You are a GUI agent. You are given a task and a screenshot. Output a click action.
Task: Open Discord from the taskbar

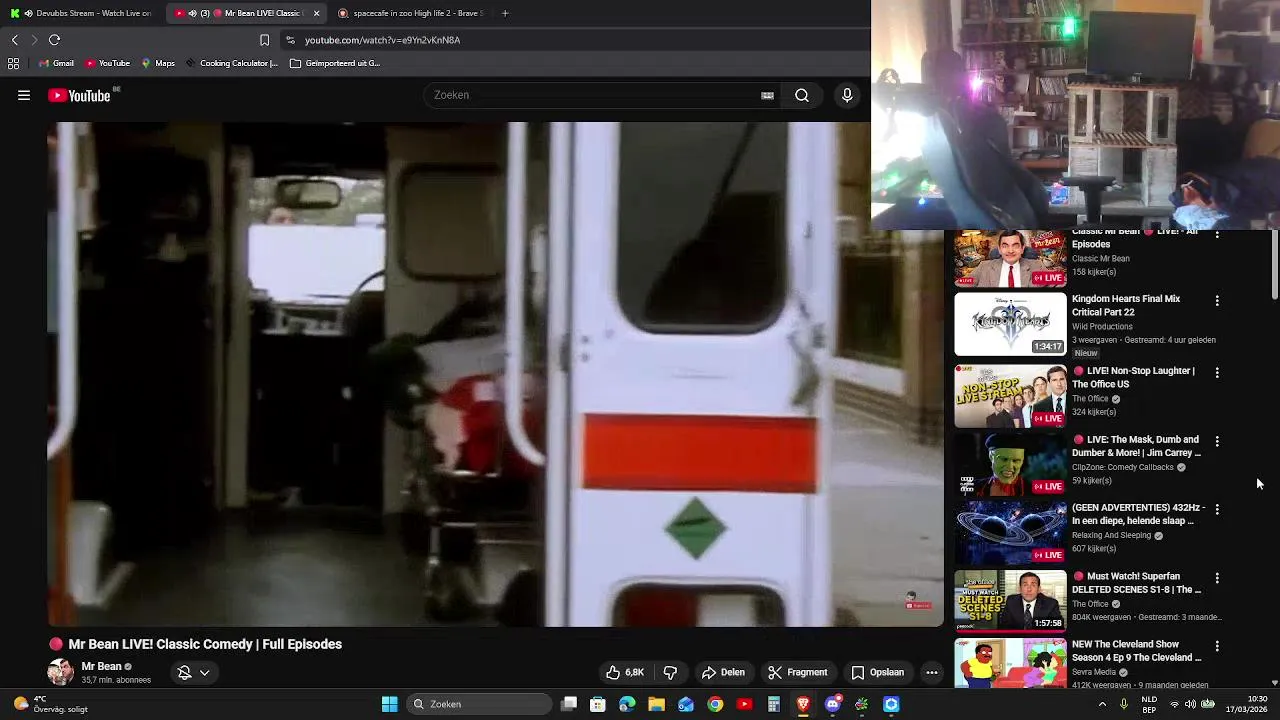832,704
